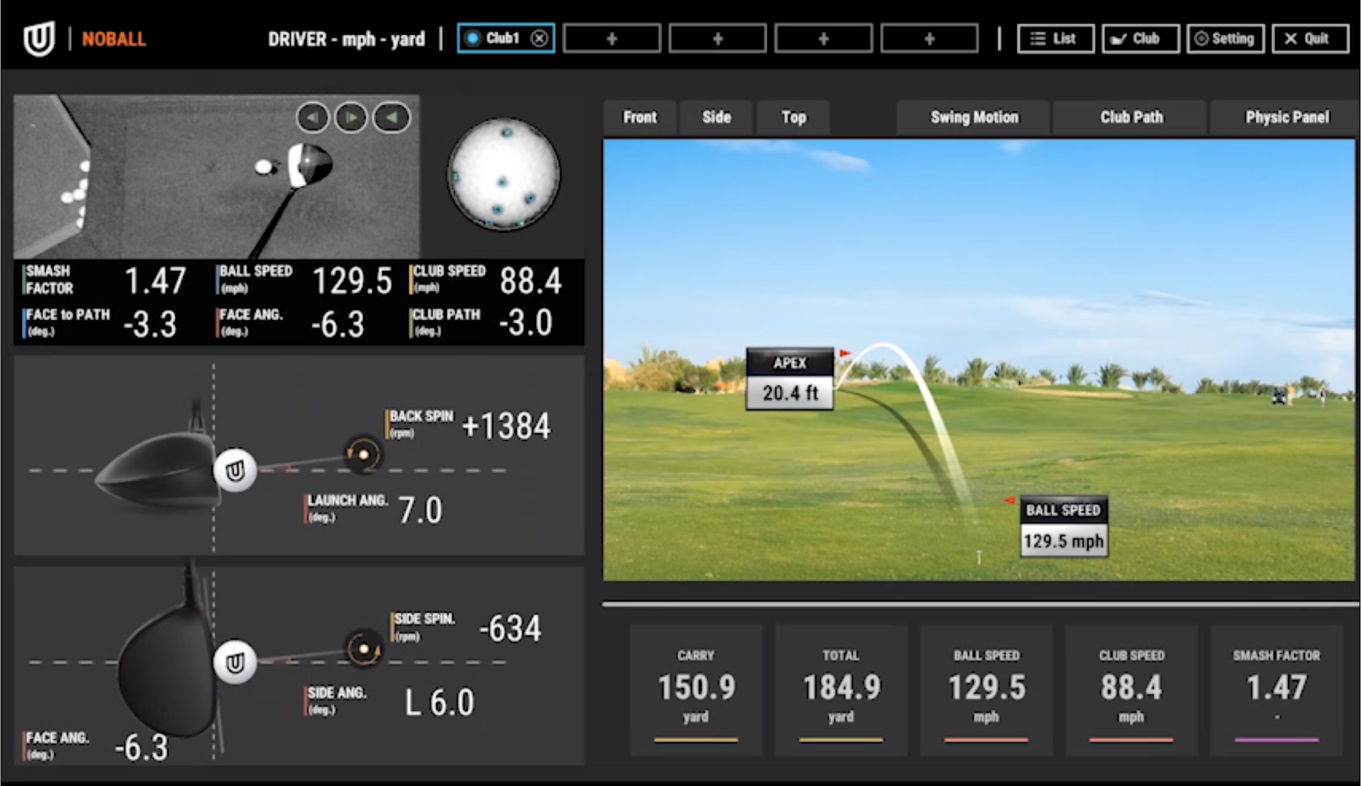The width and height of the screenshot is (1361, 786).
Task: Select the CARRY 150.9 yard tile
Action: pos(696,689)
